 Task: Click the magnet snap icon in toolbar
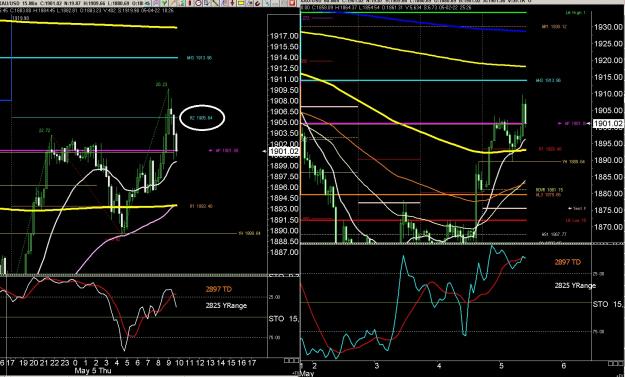(x=257, y=3)
